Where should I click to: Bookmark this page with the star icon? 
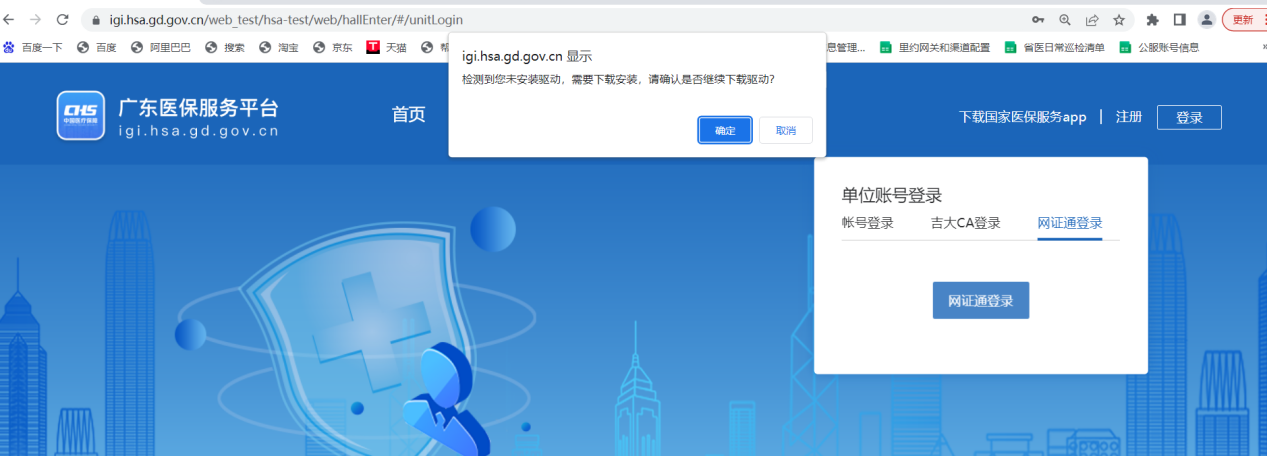[1119, 20]
